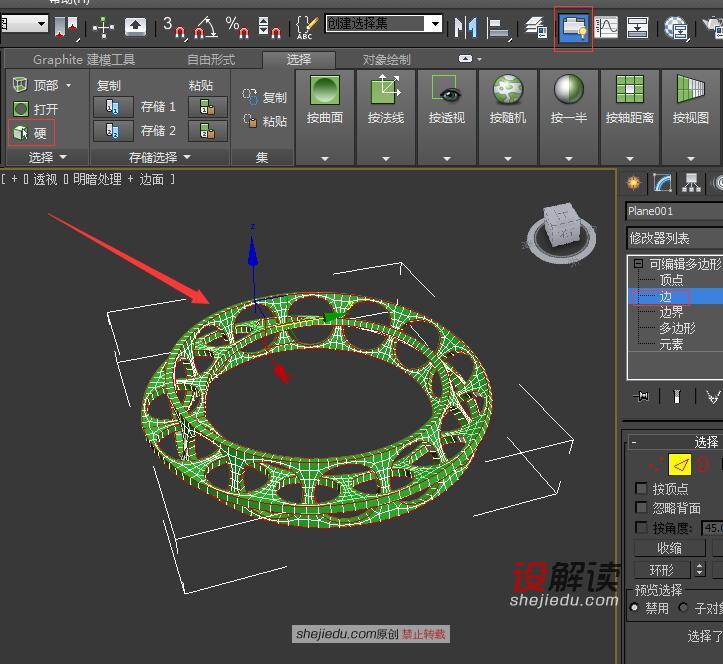Open the 明暗处理 + 边面 viewport menu
This screenshot has width=723, height=664.
tap(118, 179)
